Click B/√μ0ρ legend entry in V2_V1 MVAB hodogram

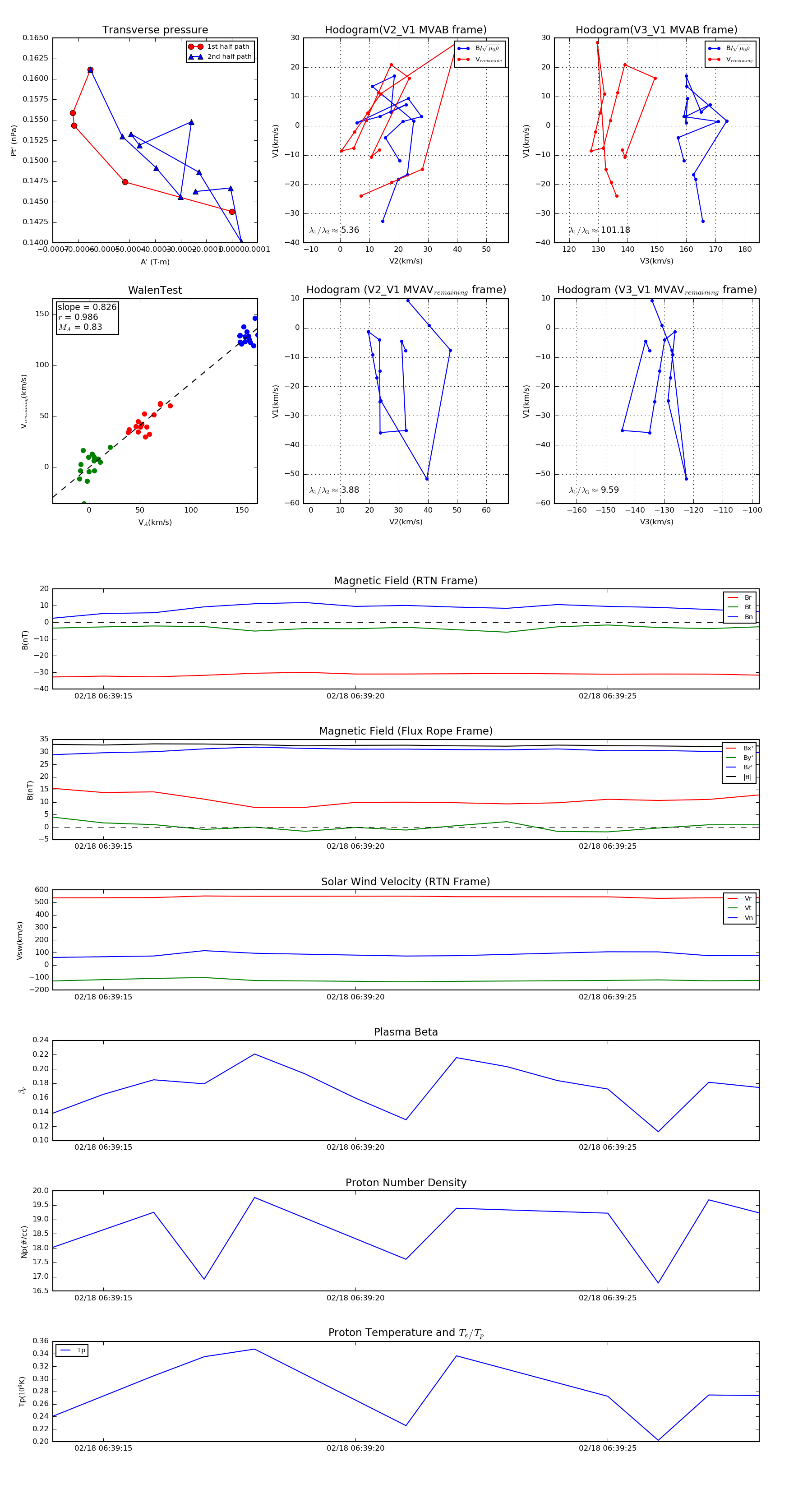point(480,49)
